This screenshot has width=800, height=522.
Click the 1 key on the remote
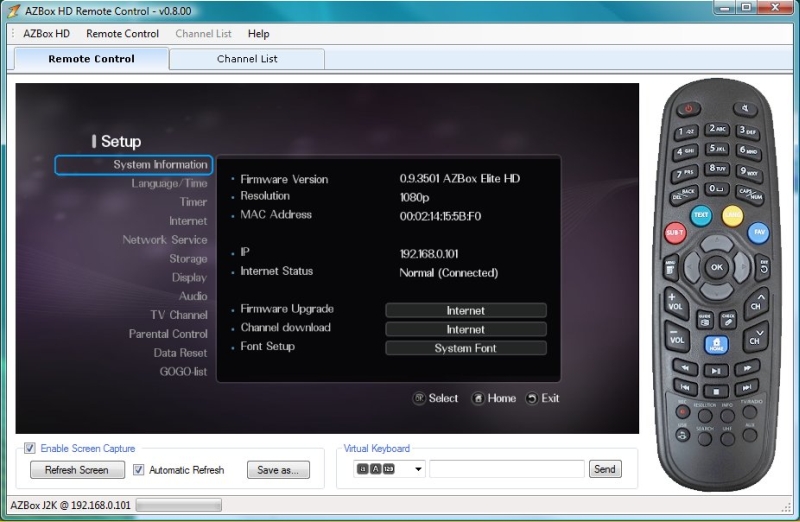tap(686, 132)
